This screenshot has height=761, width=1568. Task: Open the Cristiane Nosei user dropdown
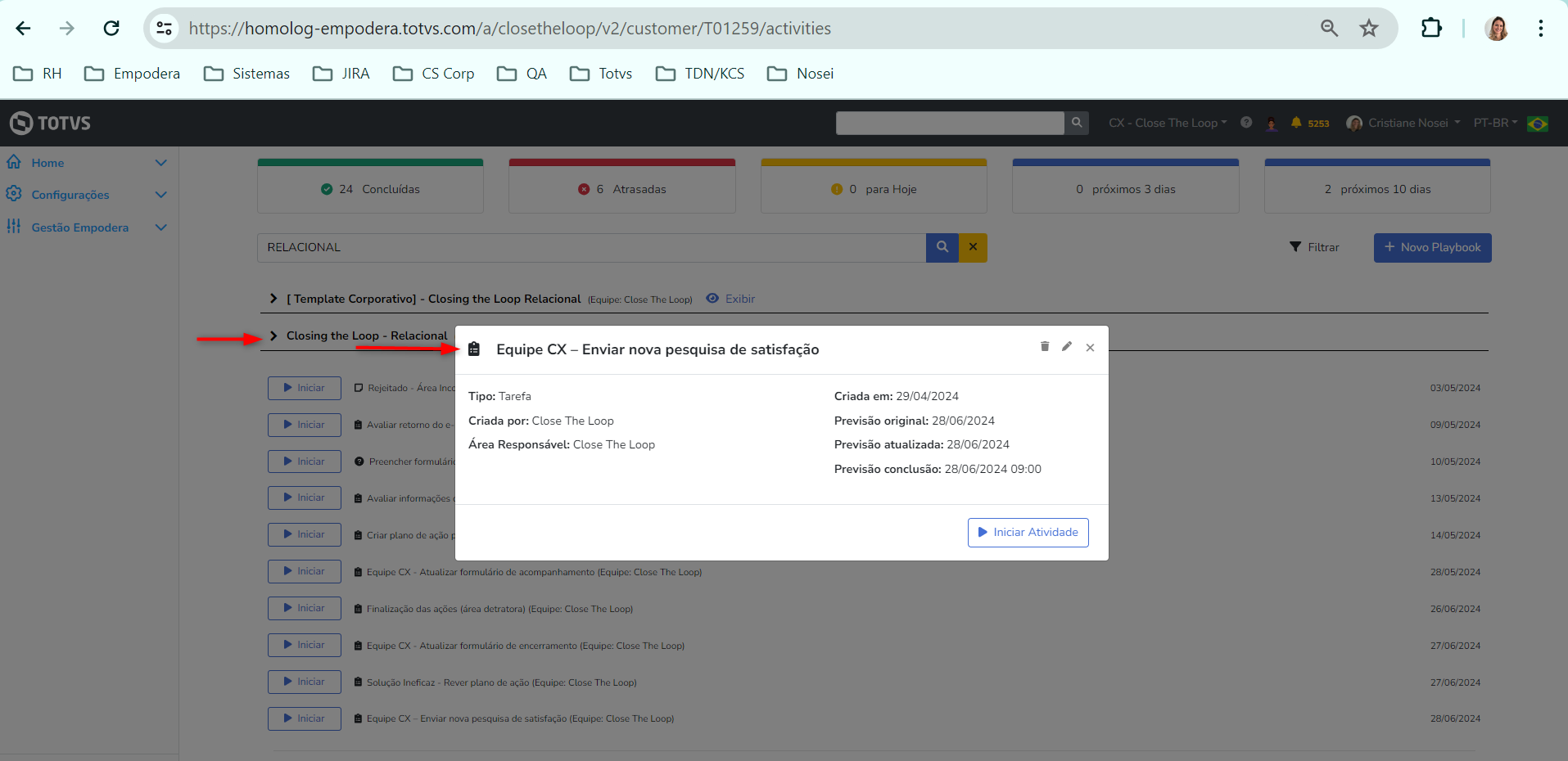1403,123
